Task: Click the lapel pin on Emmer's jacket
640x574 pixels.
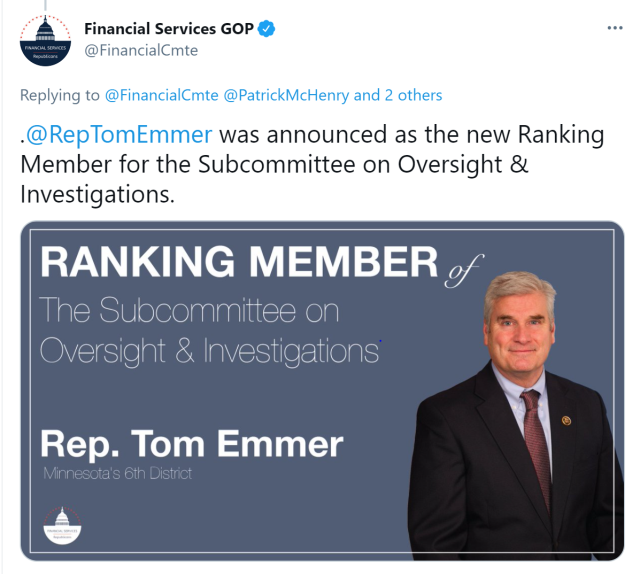Action: [566, 421]
